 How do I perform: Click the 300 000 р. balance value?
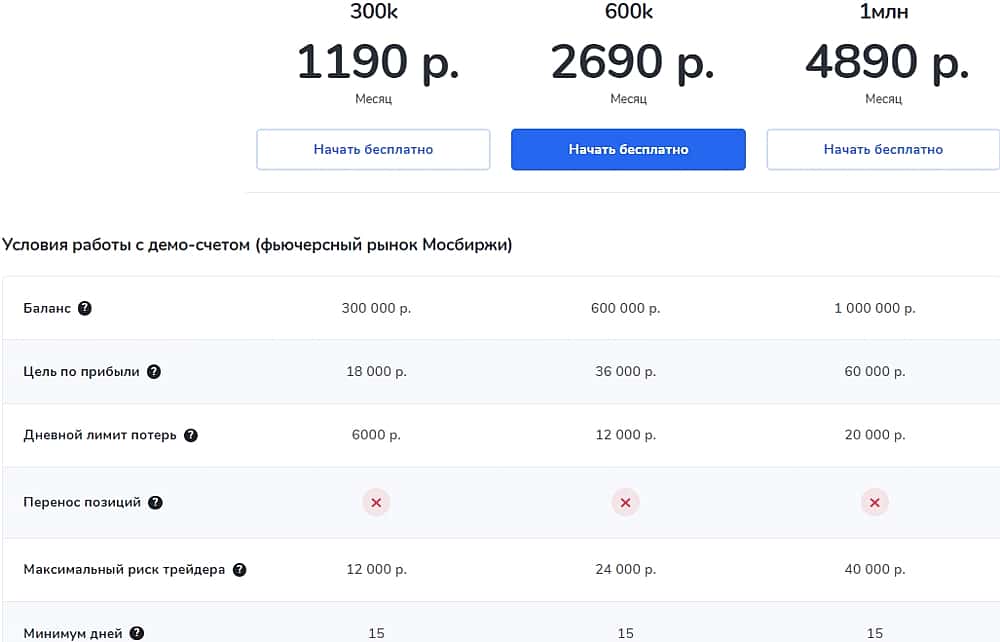point(376,308)
